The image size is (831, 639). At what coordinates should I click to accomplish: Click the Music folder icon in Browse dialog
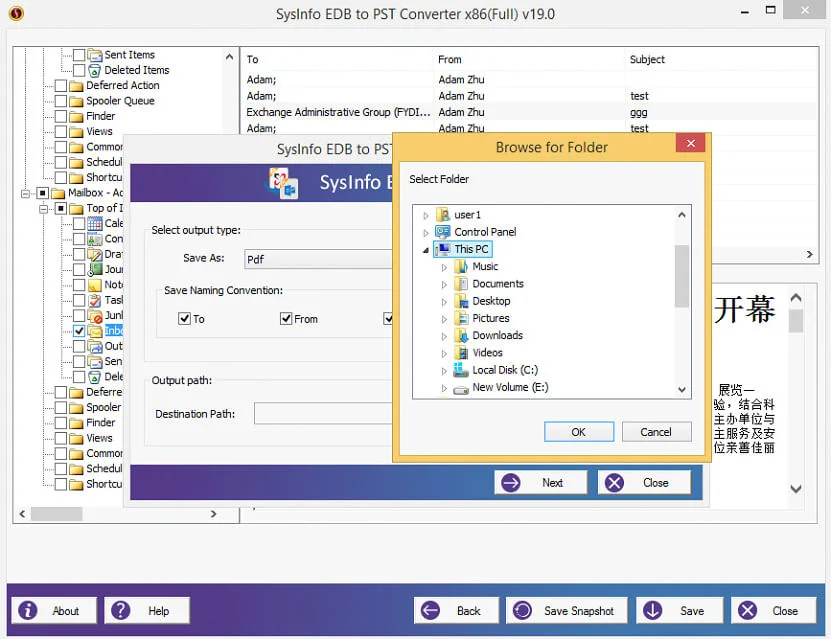(461, 267)
